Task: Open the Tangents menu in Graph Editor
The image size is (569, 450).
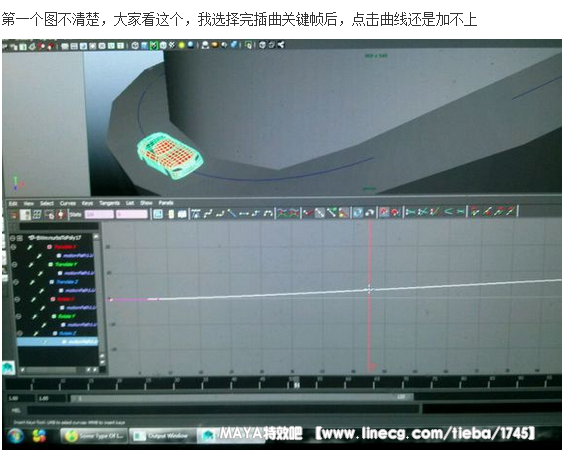Action: click(x=109, y=203)
